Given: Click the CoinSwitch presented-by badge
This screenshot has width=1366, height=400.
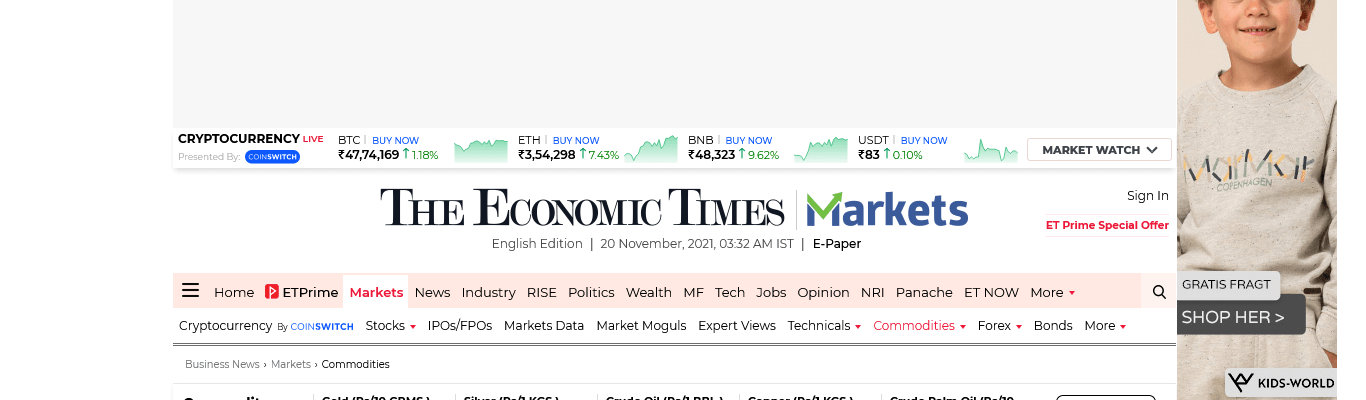Looking at the screenshot, I should point(272,157).
